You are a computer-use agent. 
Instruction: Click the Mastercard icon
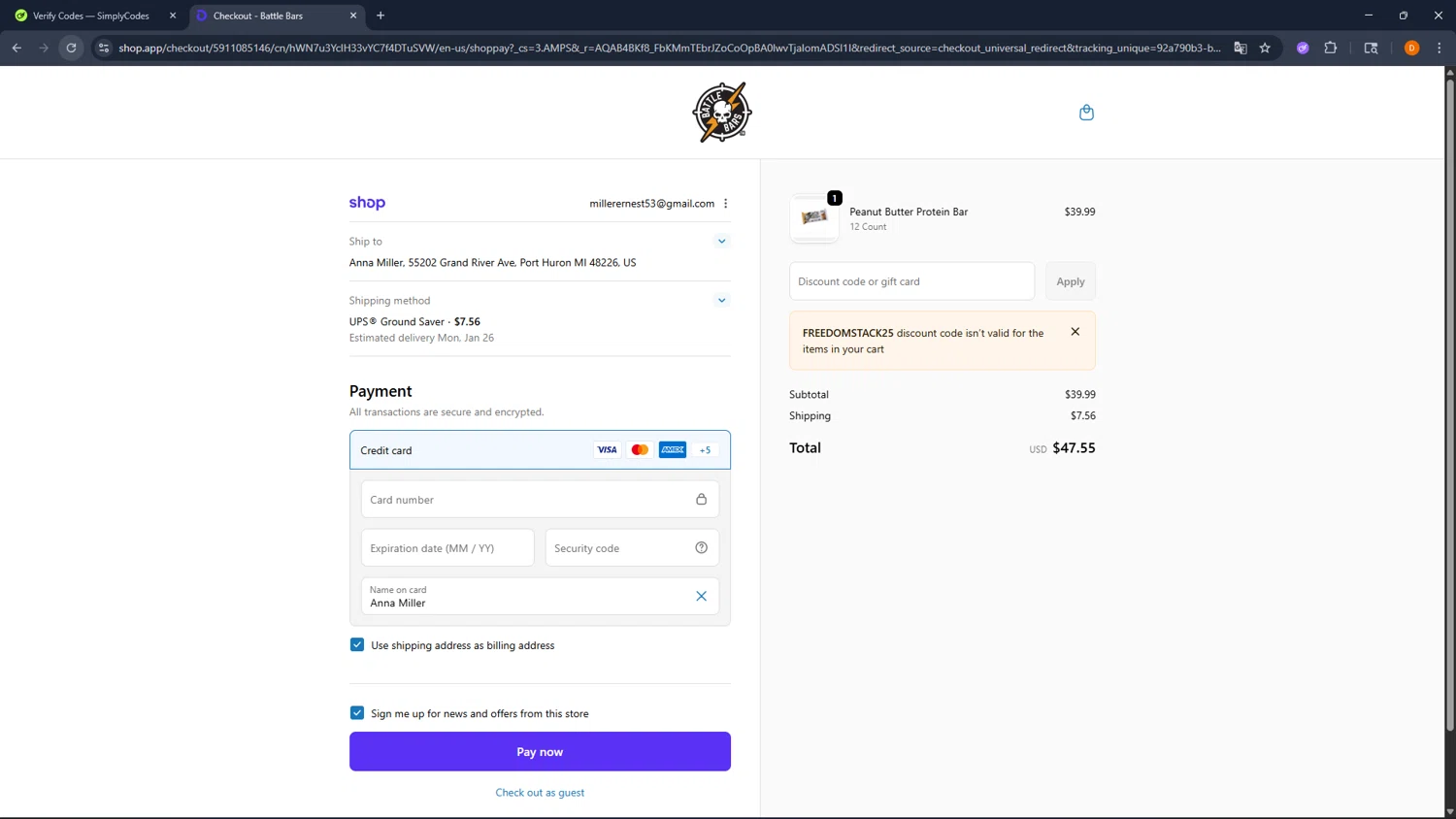coord(640,450)
